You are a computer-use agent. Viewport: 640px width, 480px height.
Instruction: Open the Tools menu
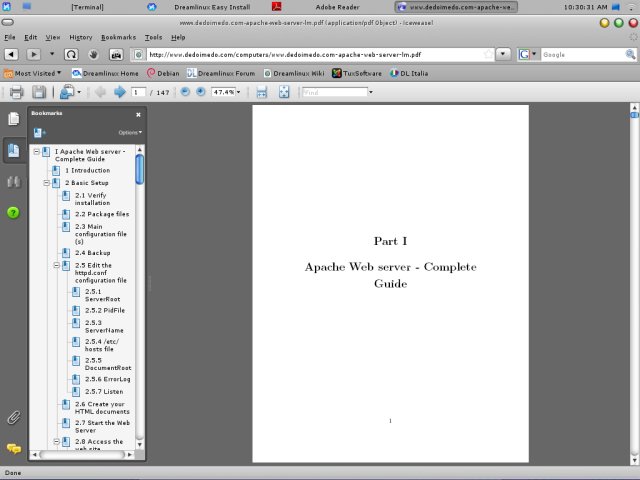point(153,37)
